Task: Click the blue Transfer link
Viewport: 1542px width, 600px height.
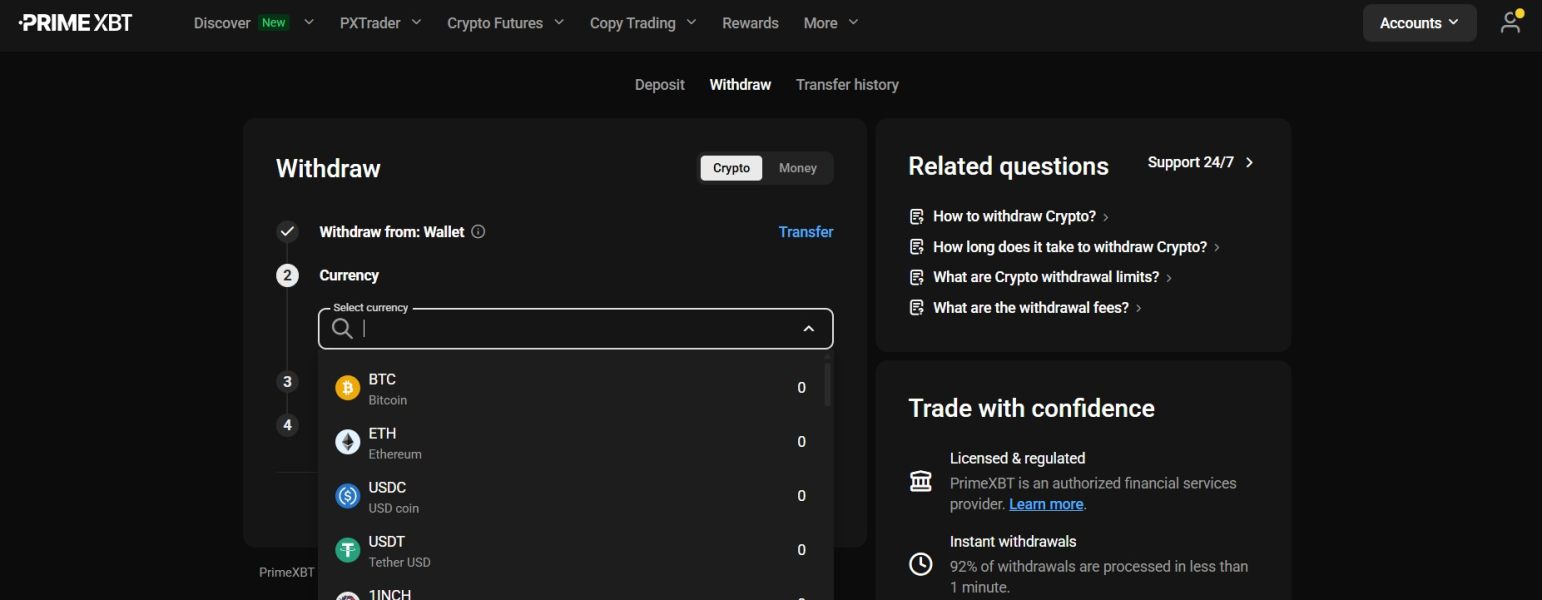Action: (805, 232)
